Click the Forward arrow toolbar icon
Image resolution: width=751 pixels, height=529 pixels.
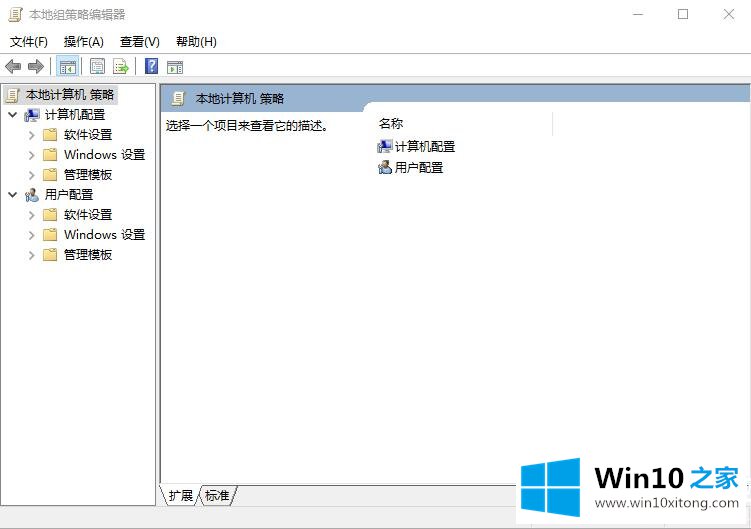(x=36, y=66)
